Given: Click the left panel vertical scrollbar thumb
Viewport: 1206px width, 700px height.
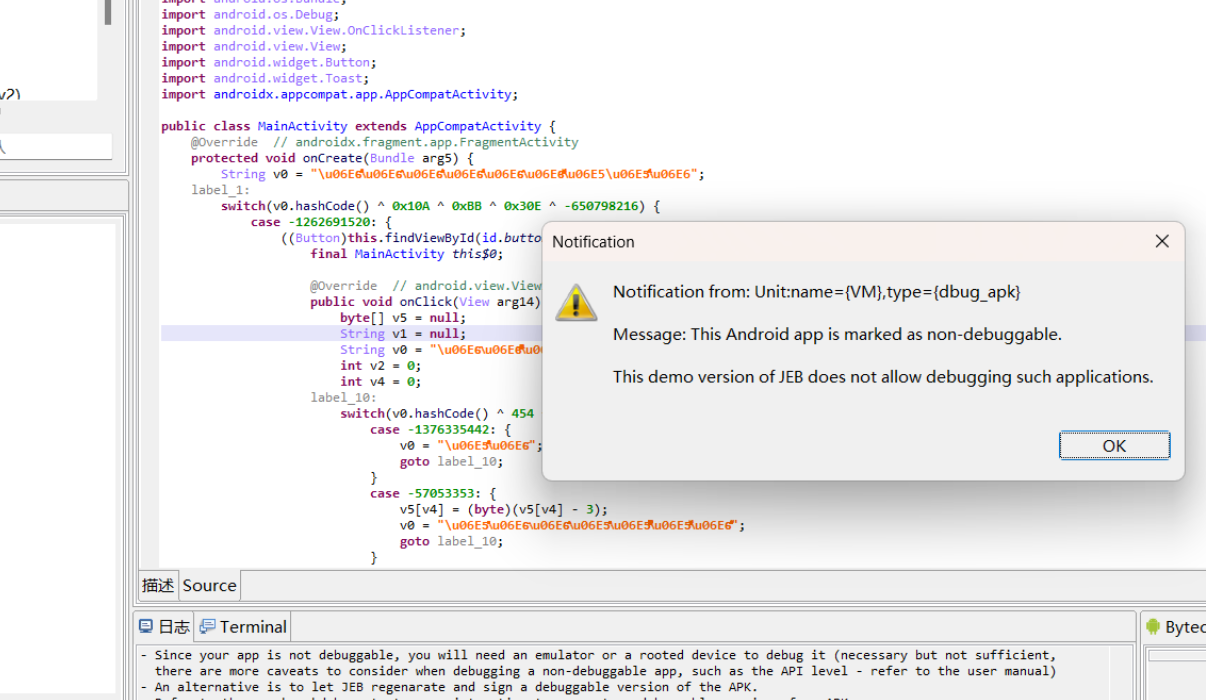Looking at the screenshot, I should 108,12.
